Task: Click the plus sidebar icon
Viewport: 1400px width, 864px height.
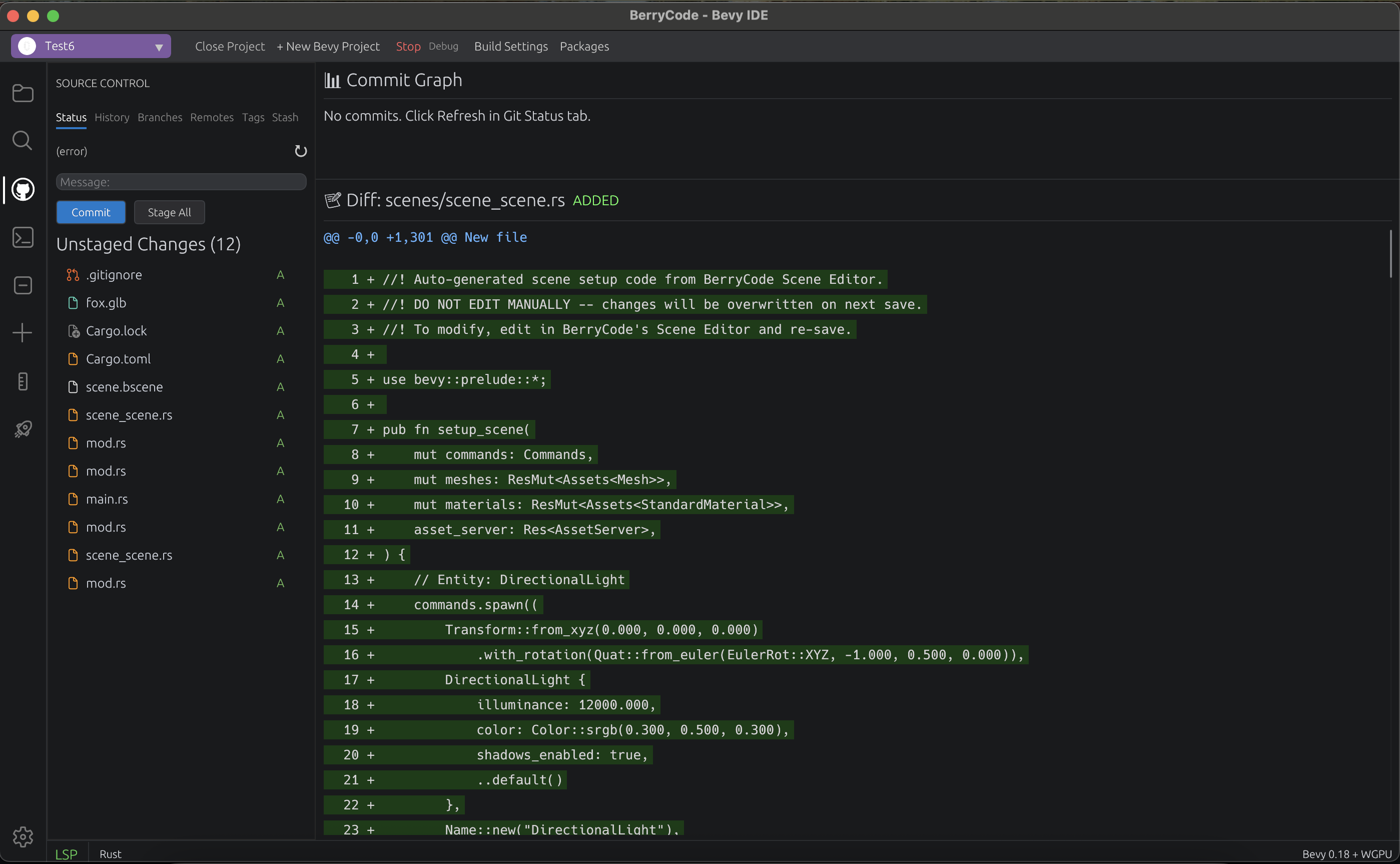Action: pos(23,333)
